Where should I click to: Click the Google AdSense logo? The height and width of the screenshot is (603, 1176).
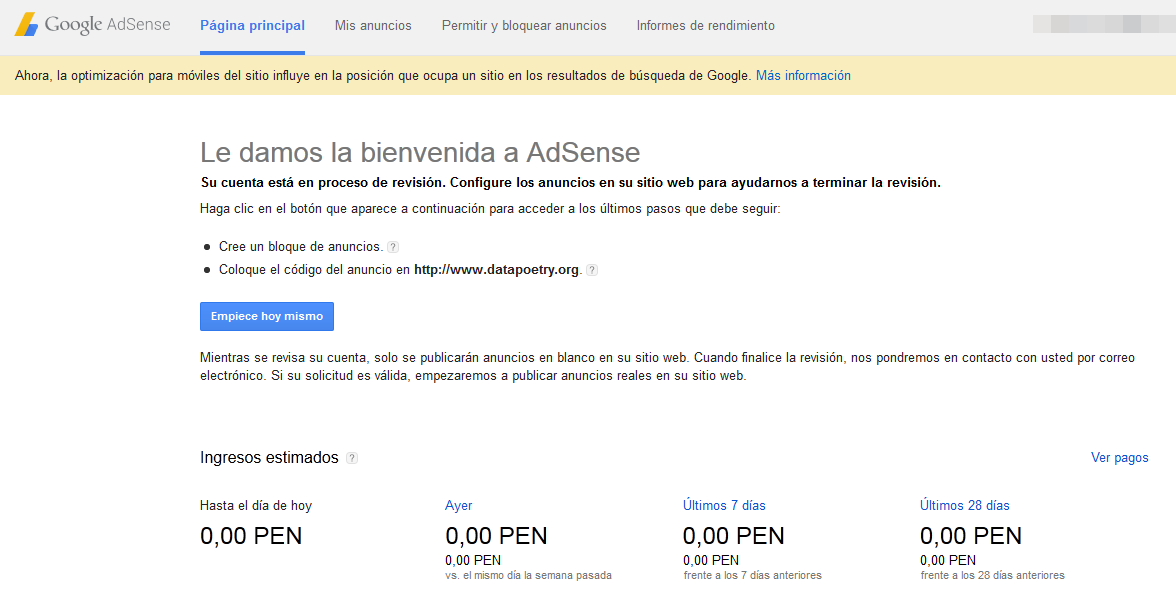pyautogui.click(x=93, y=25)
